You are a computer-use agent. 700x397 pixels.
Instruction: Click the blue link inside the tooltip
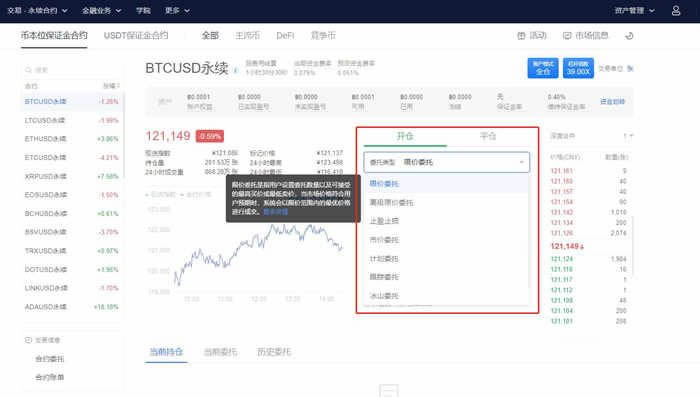click(275, 212)
